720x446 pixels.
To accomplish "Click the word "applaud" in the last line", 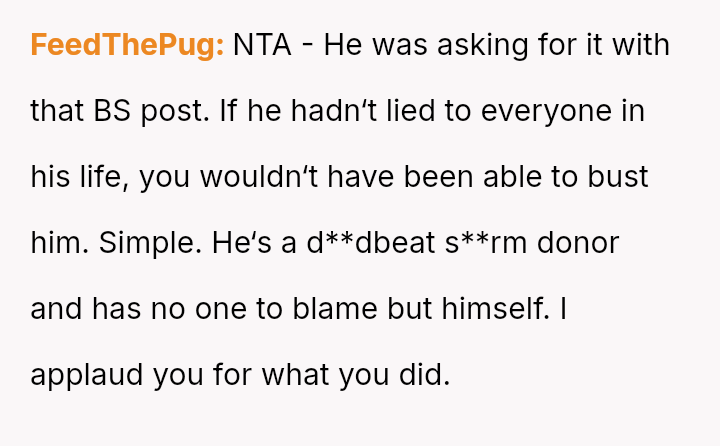I will point(87,375).
